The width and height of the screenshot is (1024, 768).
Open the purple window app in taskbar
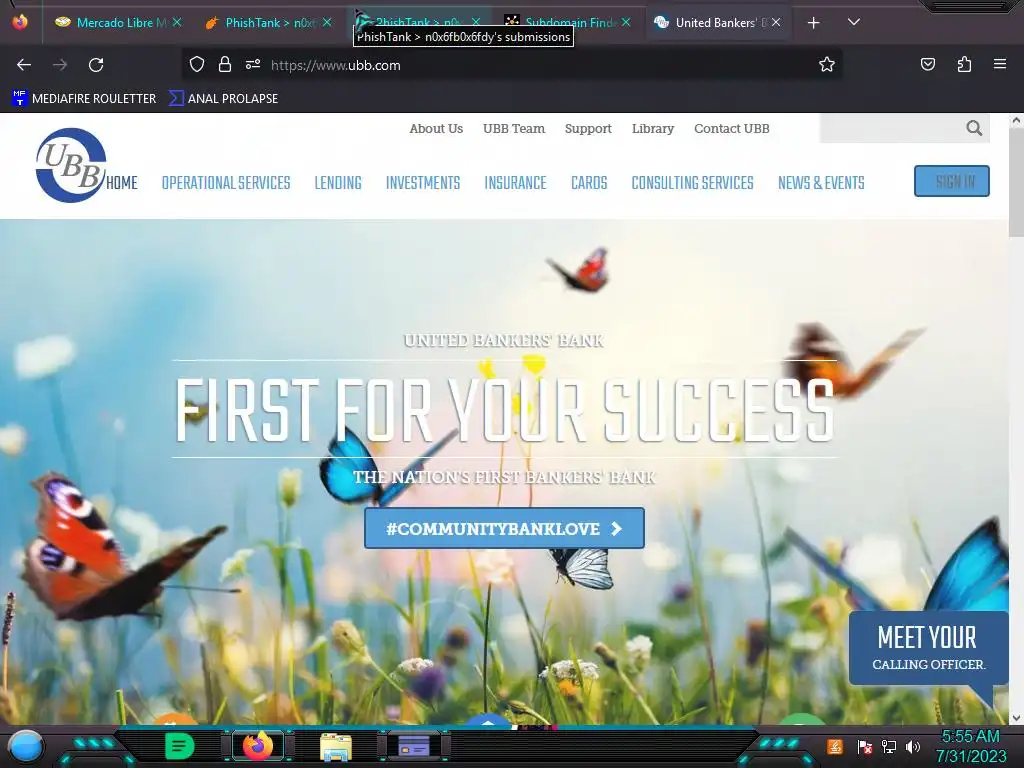[413, 746]
